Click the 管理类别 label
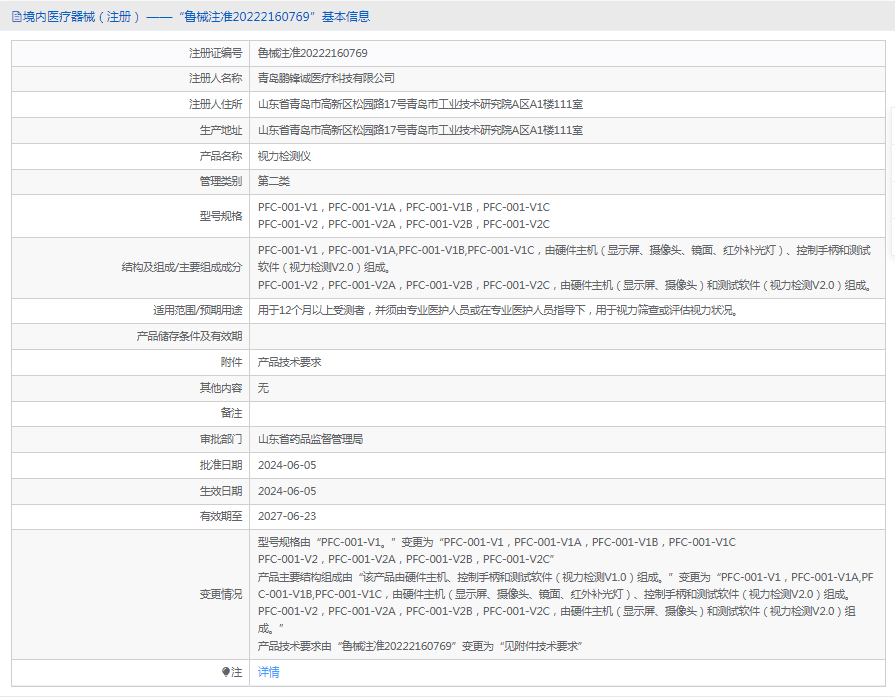The width and height of the screenshot is (895, 697). (x=221, y=182)
